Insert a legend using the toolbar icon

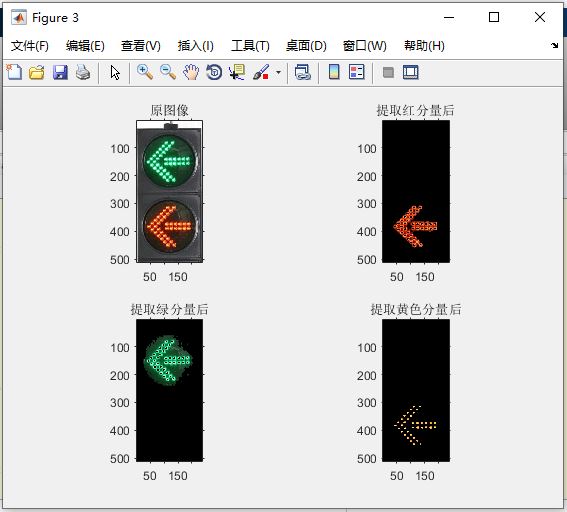pos(357,72)
